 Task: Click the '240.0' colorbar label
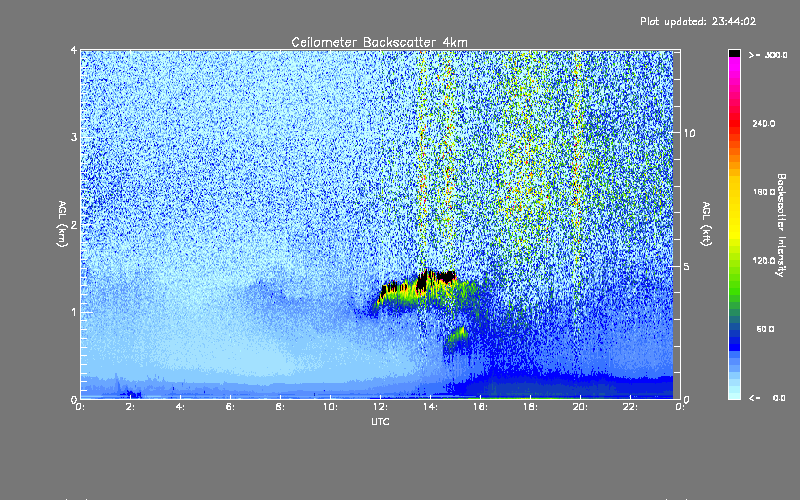[764, 124]
